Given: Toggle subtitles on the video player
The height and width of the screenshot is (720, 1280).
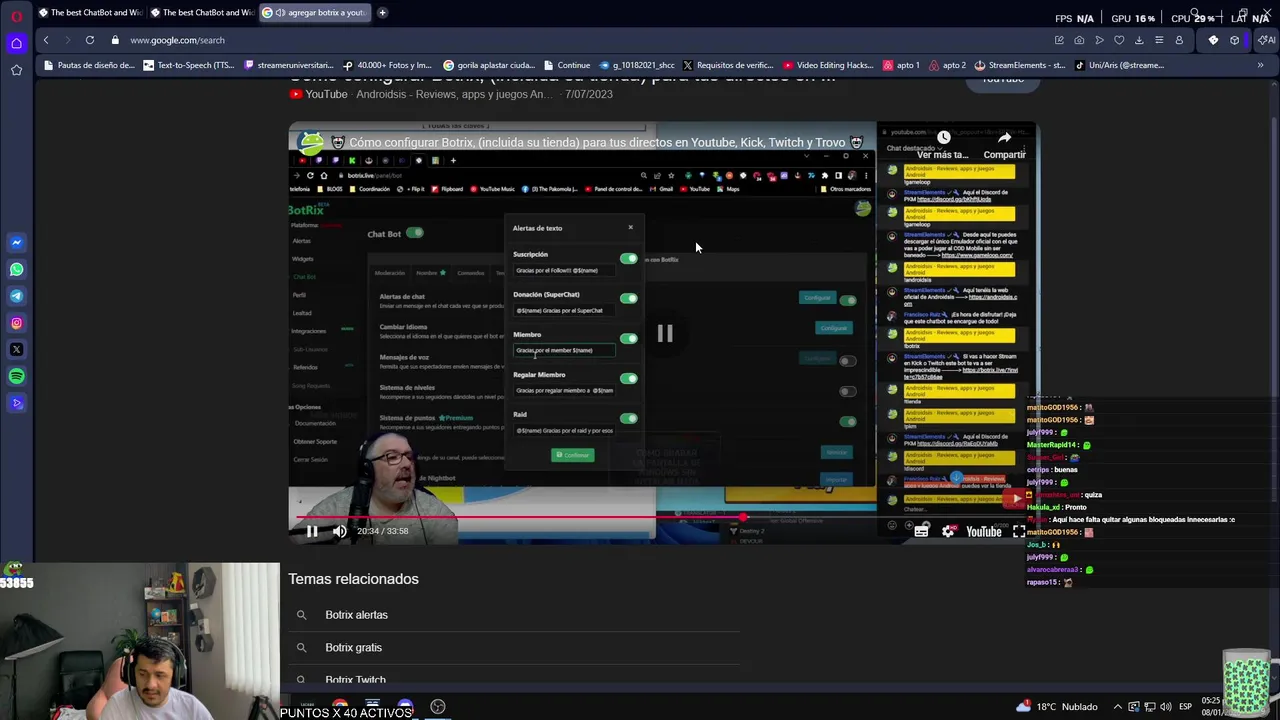Looking at the screenshot, I should [x=921, y=531].
